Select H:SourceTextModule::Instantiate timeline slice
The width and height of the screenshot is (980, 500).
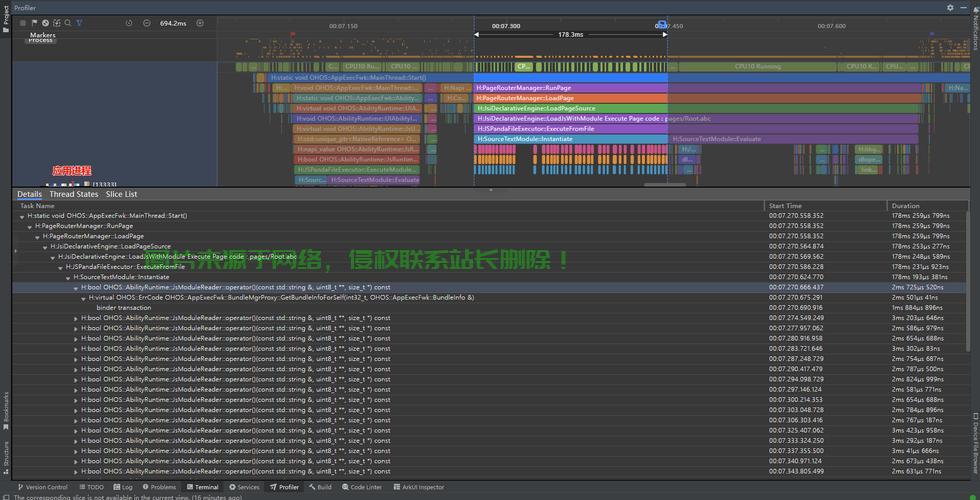(x=571, y=139)
